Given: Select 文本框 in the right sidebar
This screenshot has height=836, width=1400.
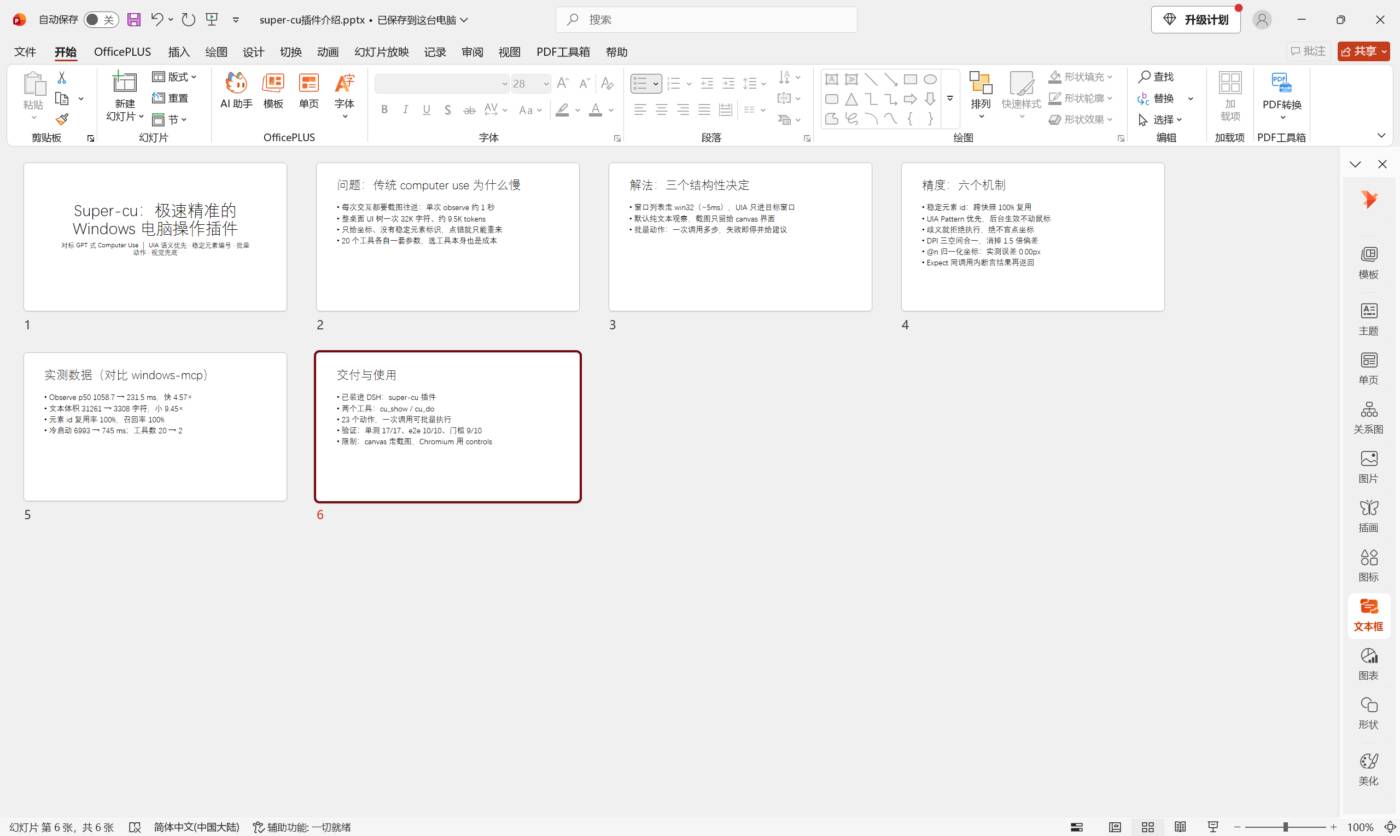Looking at the screenshot, I should click(x=1368, y=615).
